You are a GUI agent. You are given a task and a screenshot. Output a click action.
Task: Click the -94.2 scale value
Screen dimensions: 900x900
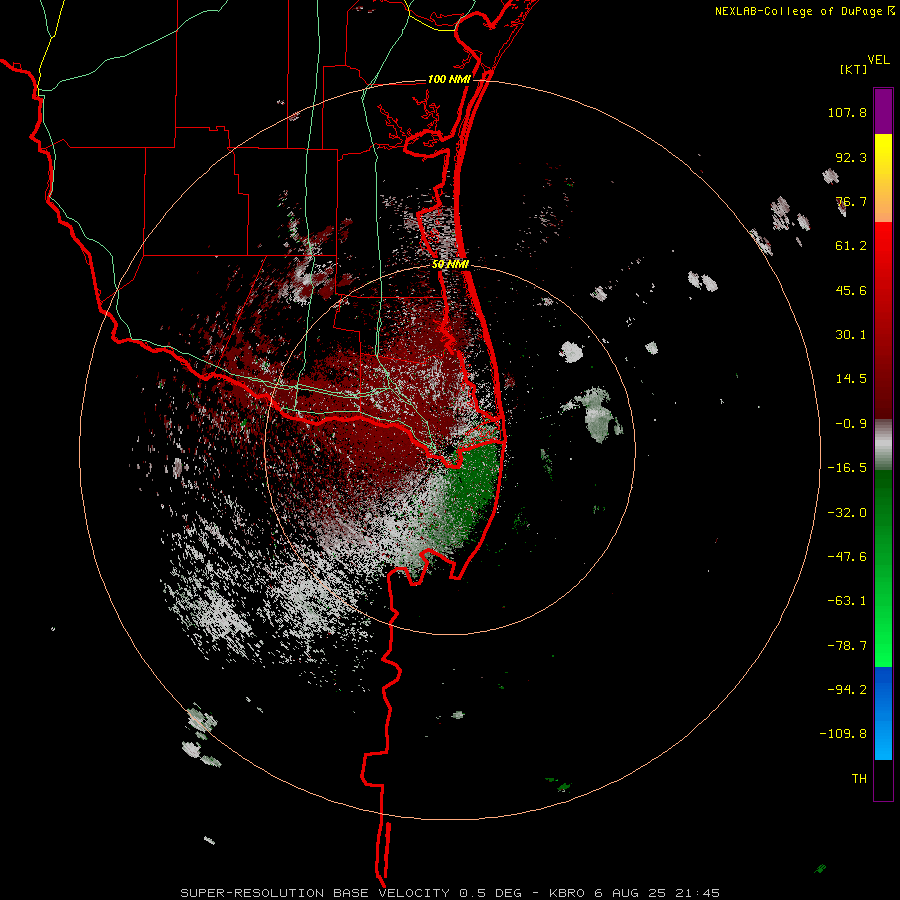[847, 690]
